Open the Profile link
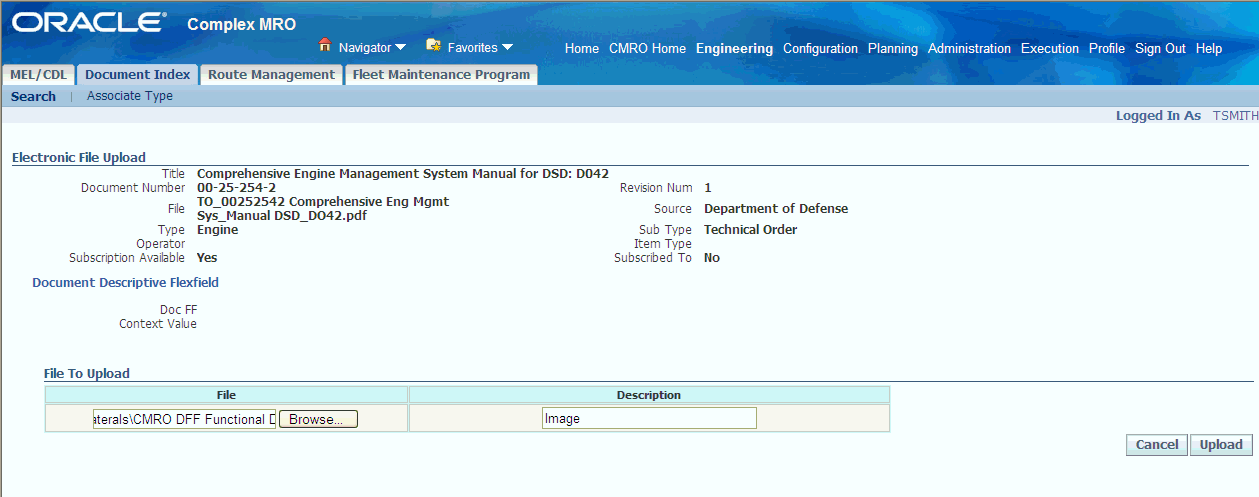1259x497 pixels. coord(1107,48)
